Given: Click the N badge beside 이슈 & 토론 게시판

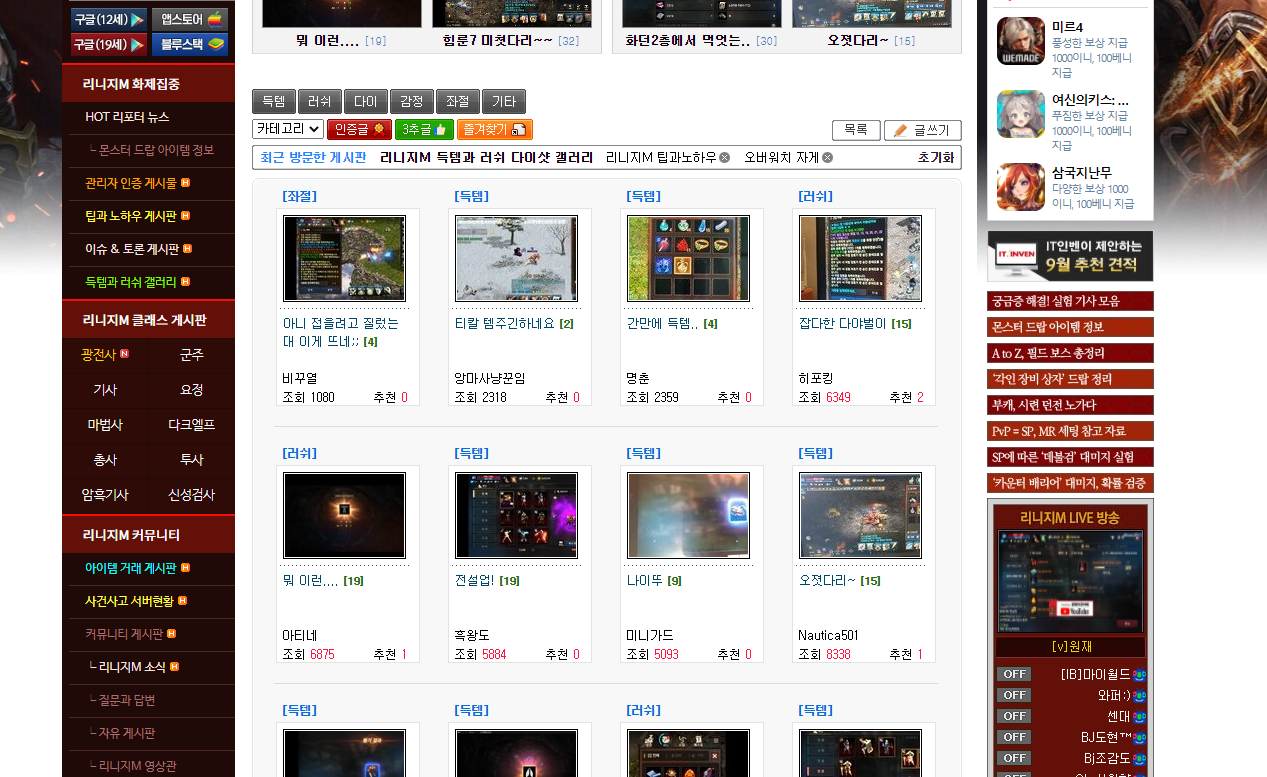Looking at the screenshot, I should [x=188, y=249].
